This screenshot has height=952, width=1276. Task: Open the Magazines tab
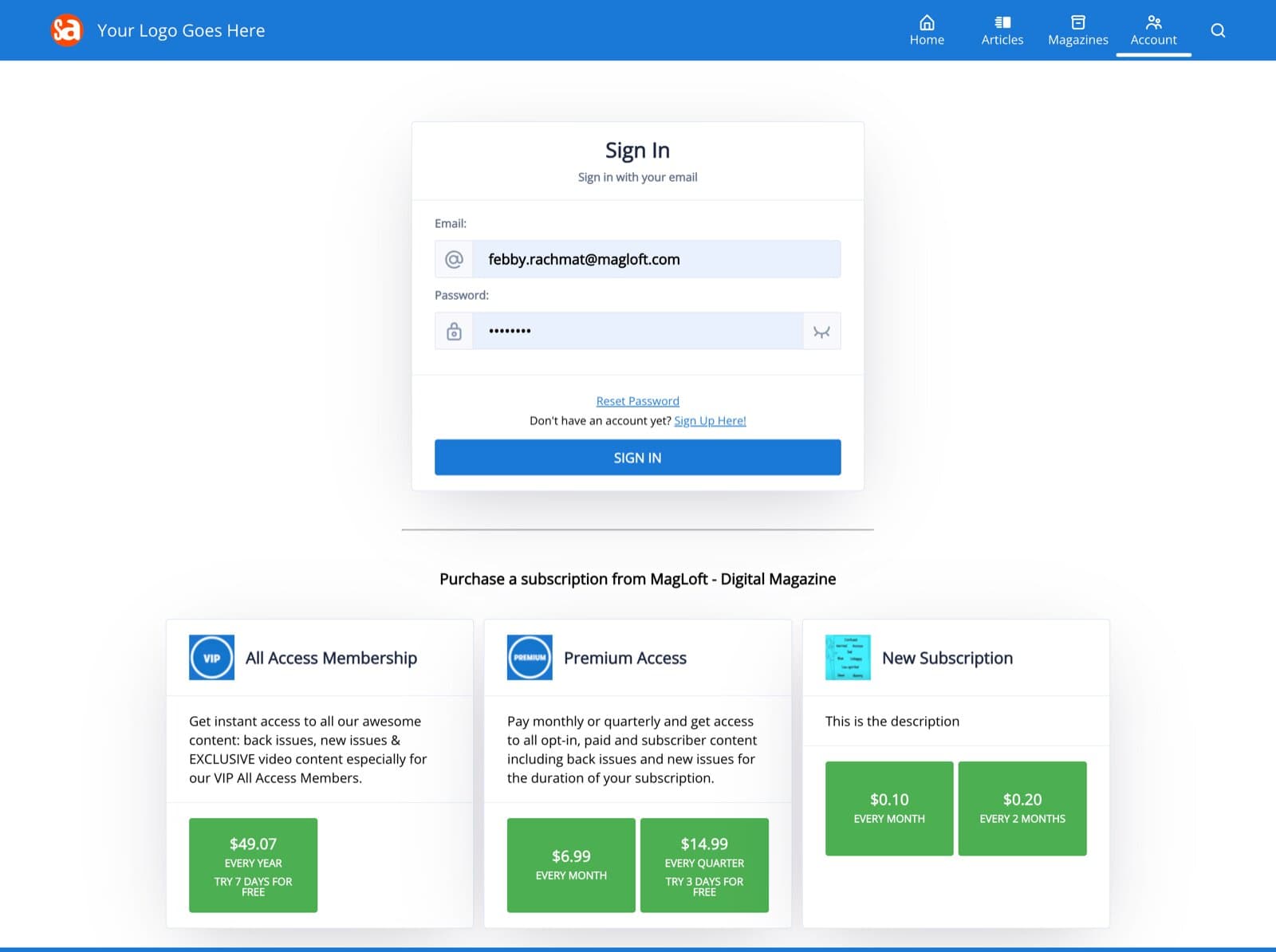1078,30
